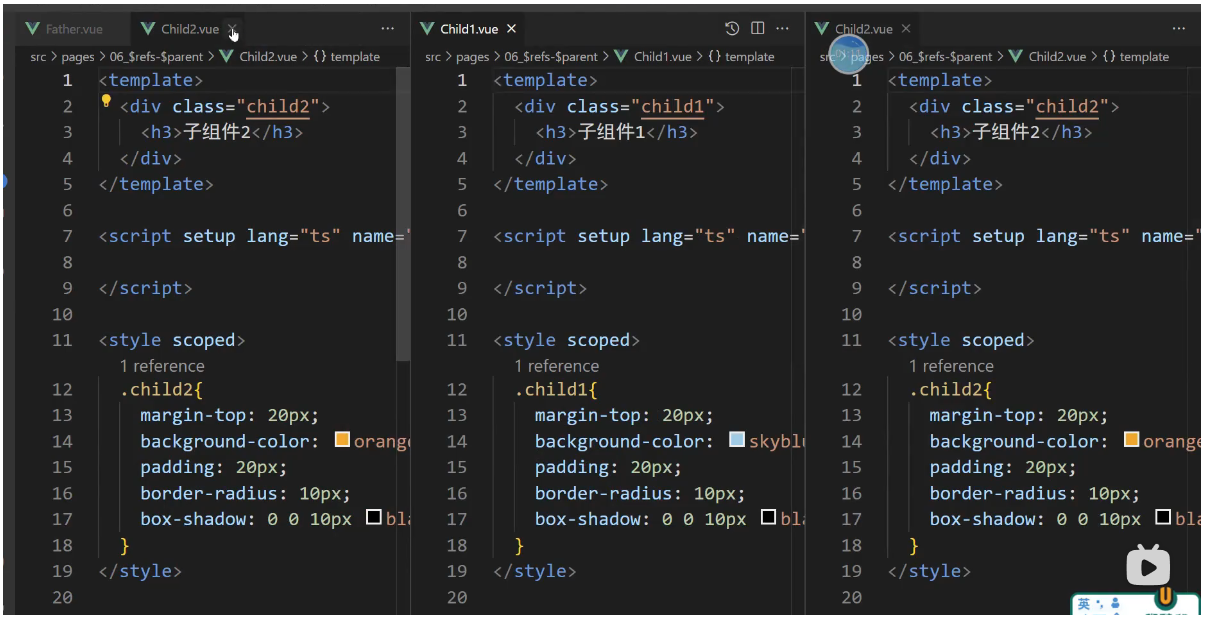Select the Child2.vue tab in right group

coord(864,29)
